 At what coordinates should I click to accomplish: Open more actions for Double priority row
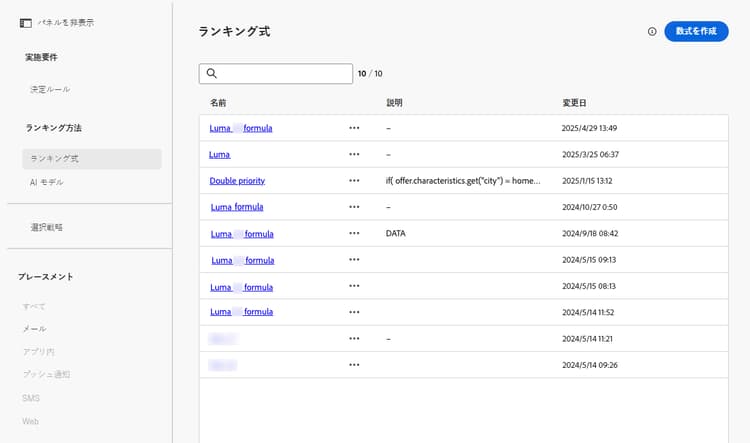(354, 181)
